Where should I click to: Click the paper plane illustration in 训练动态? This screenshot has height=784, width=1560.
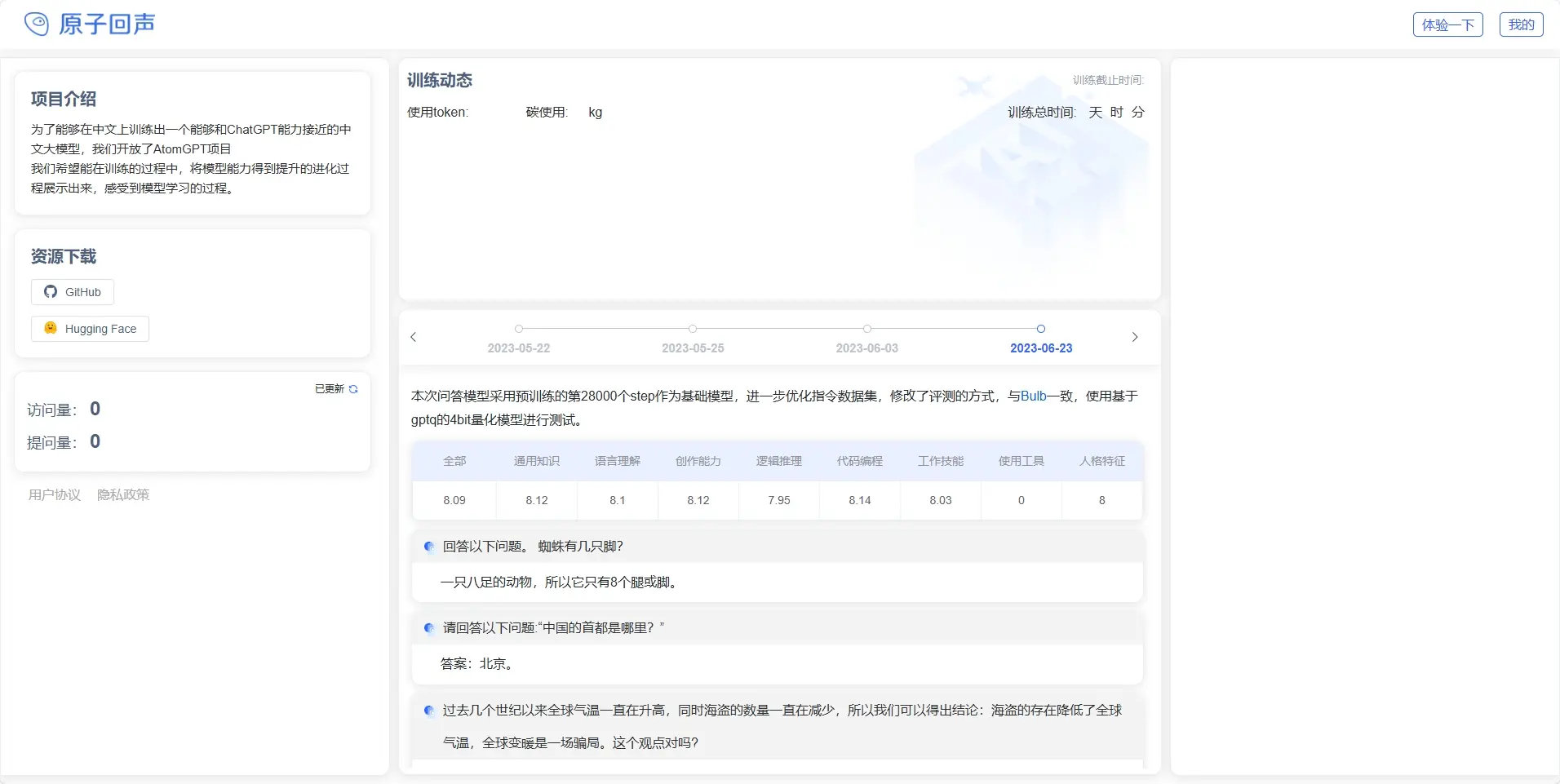coord(976,86)
